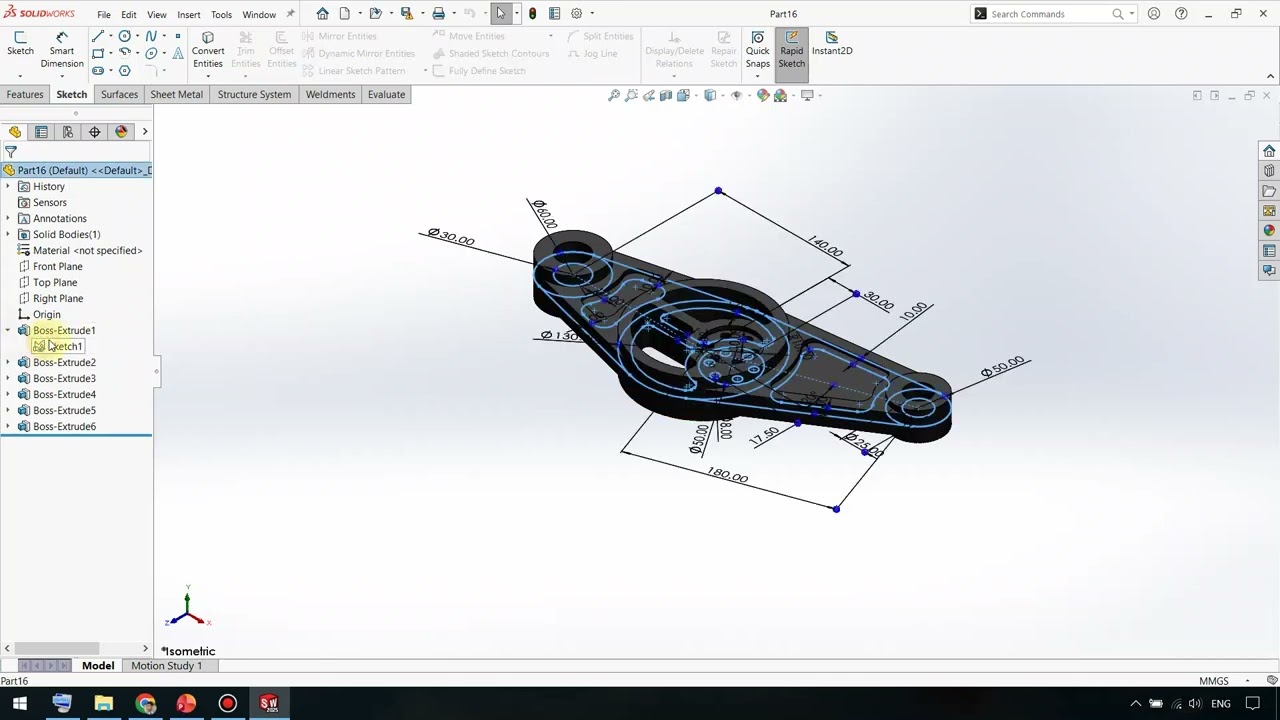Select the Material <not specified> item

[80, 250]
